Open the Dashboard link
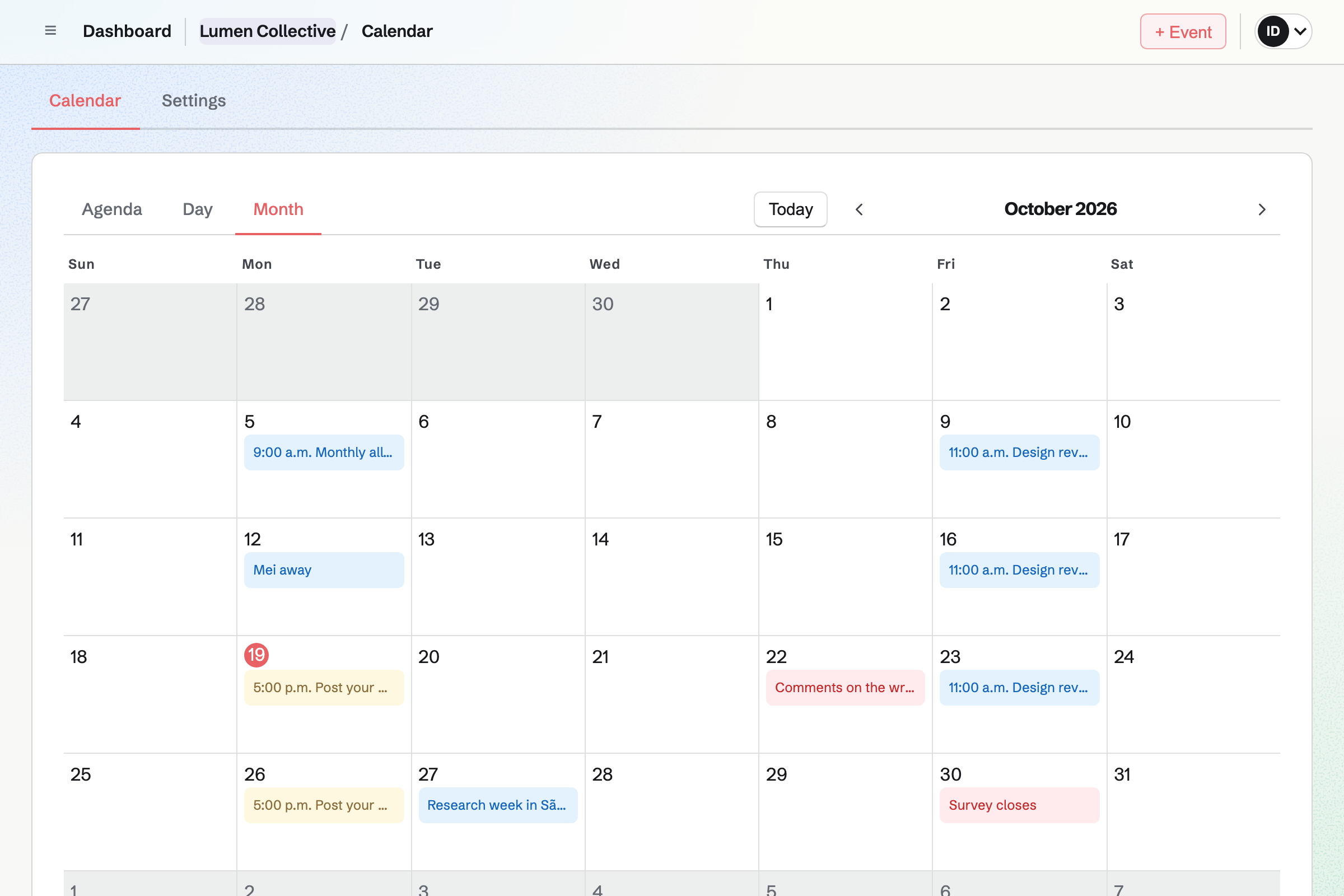Screen dimensions: 1344x896 click(x=127, y=31)
